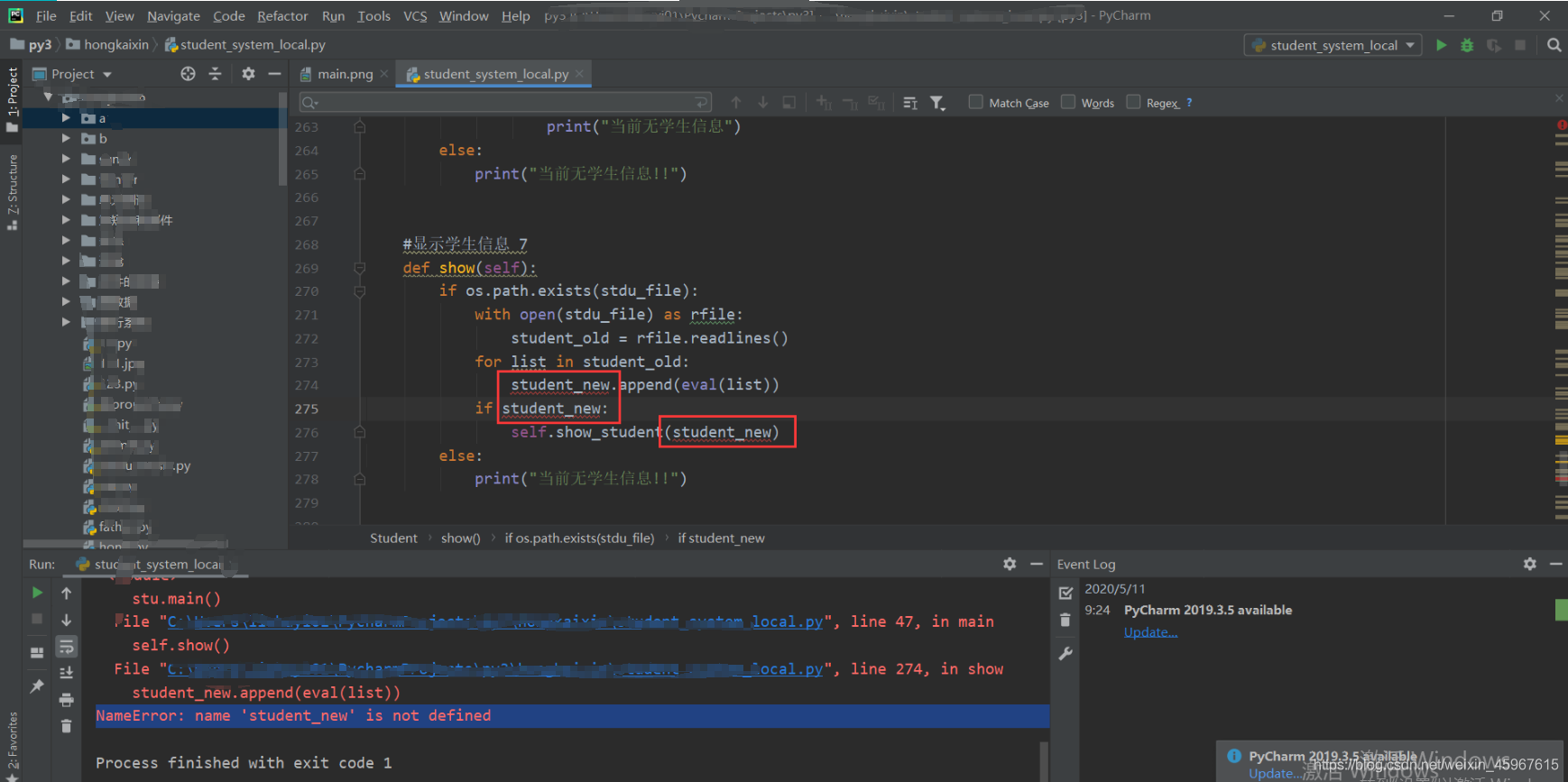
Task: Rerun program in Run panel
Action: click(37, 593)
